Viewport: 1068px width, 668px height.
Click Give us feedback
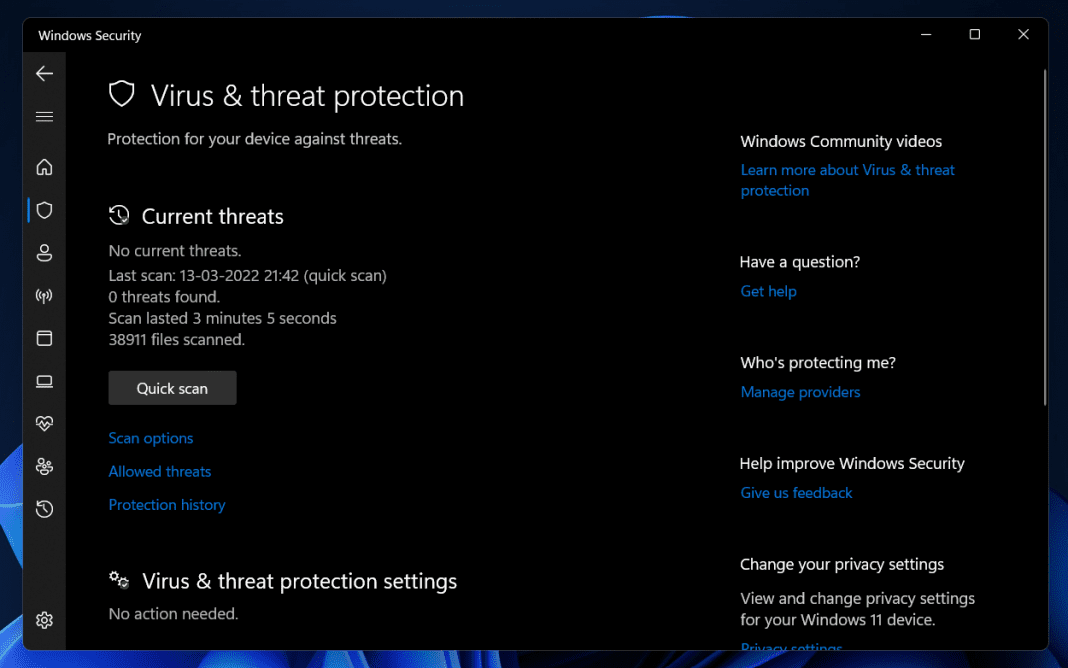[796, 492]
